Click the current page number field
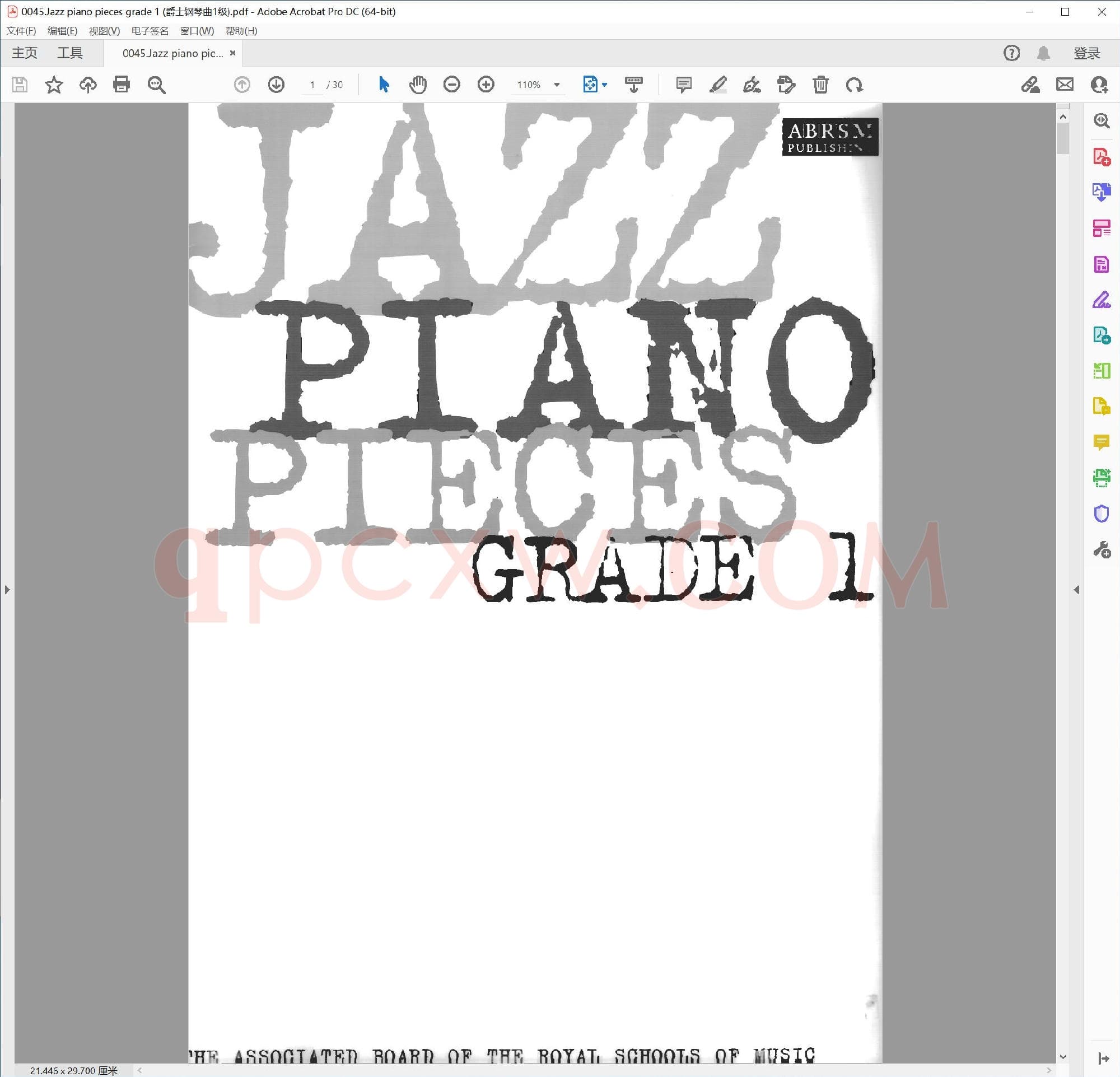Viewport: 1120px width, 1077px height. click(x=312, y=85)
